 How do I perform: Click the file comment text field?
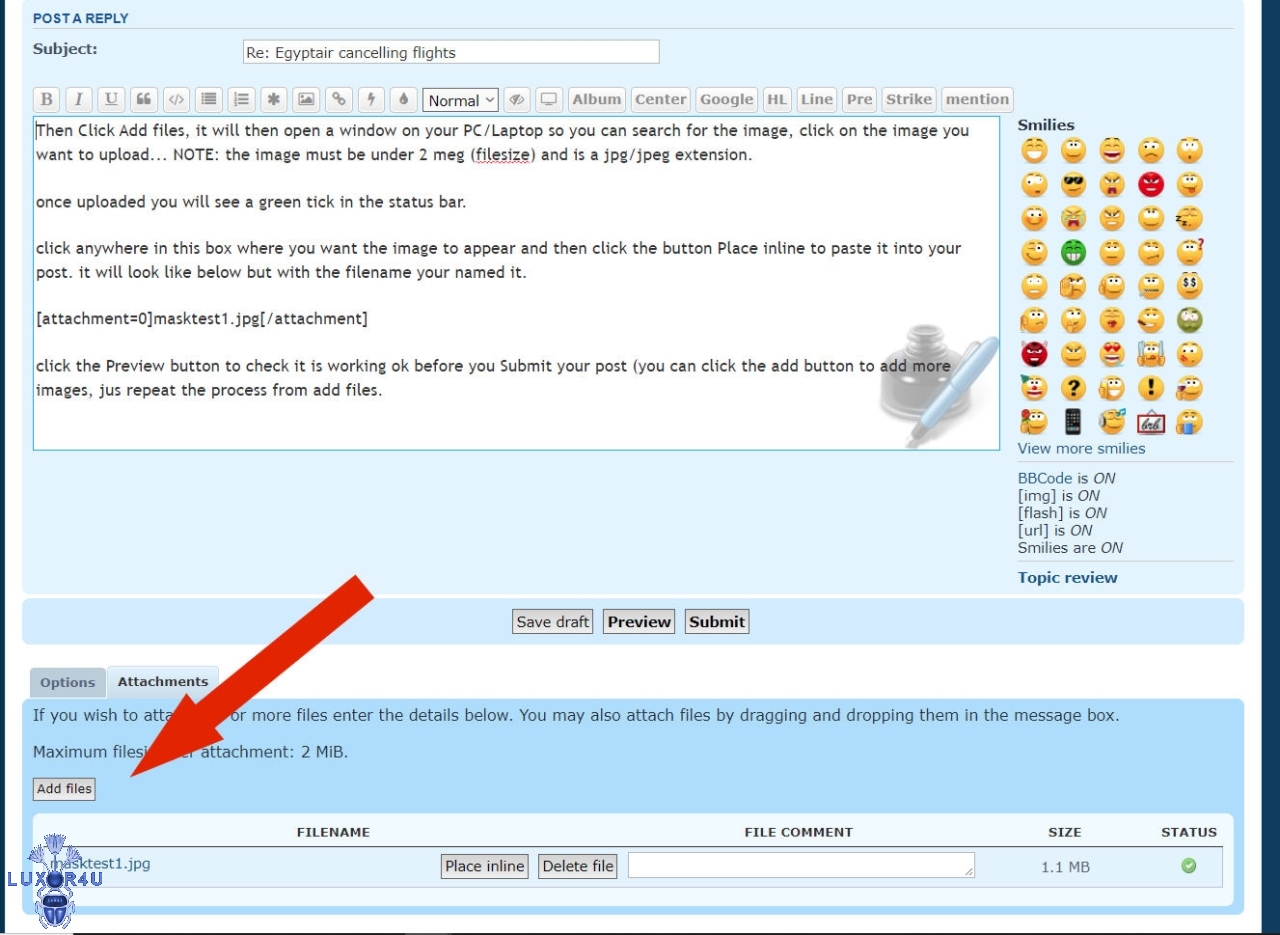click(x=800, y=866)
